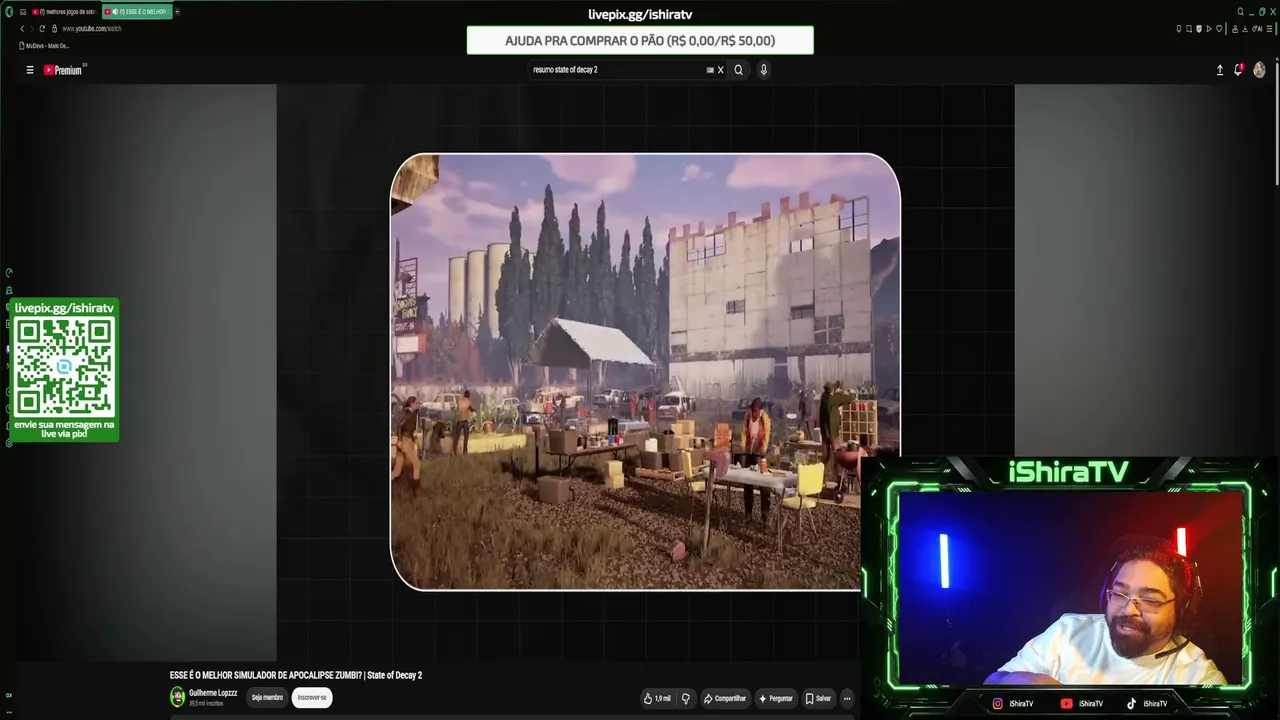Open the McDevs bookmark

[x=45, y=46]
